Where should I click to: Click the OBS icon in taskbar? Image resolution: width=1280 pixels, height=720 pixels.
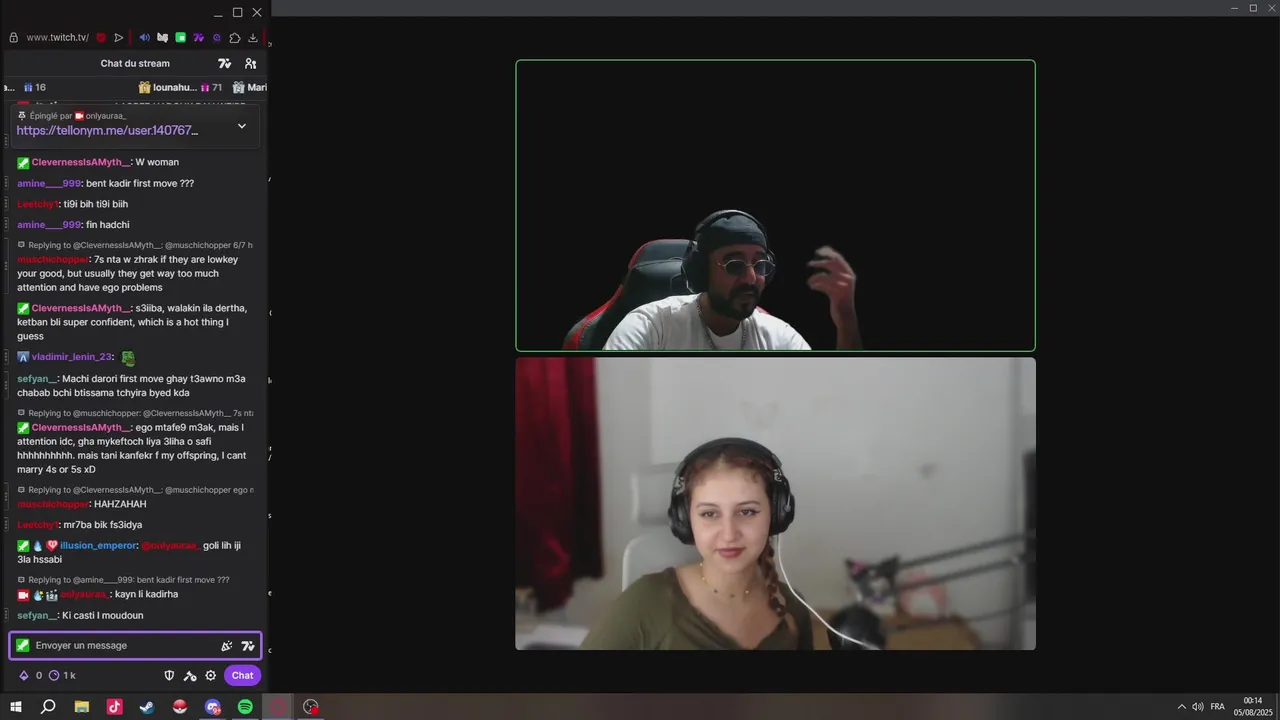tap(311, 707)
